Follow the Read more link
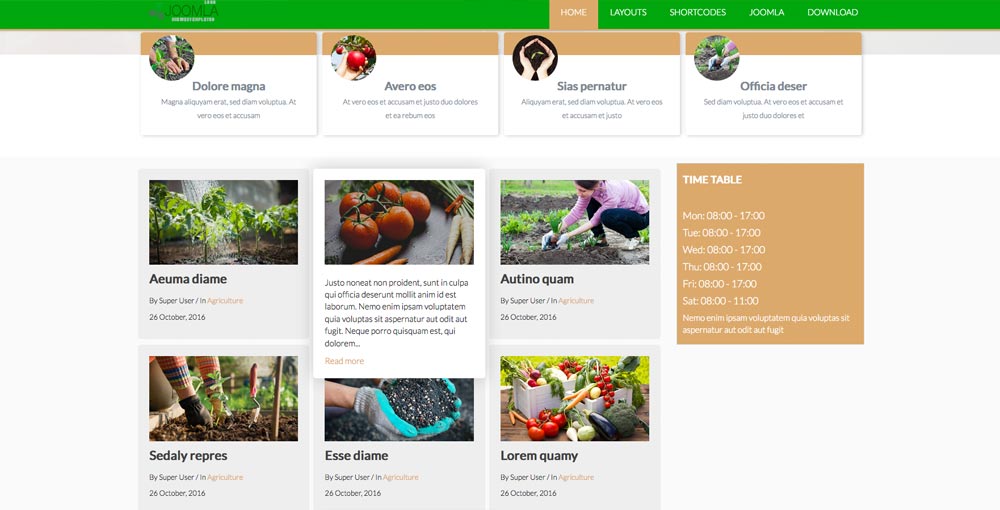The image size is (1000, 510). 344,361
